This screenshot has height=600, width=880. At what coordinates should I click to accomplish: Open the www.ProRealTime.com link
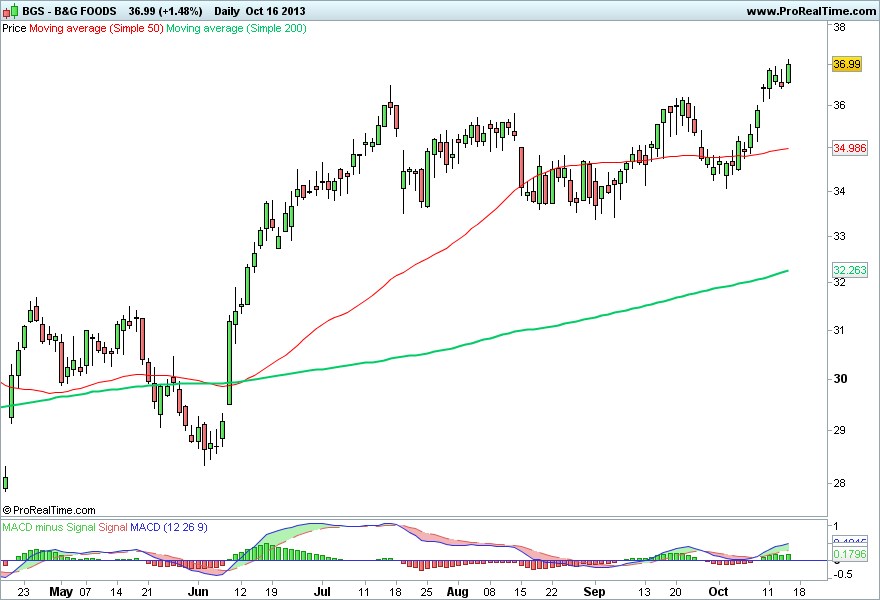(811, 11)
